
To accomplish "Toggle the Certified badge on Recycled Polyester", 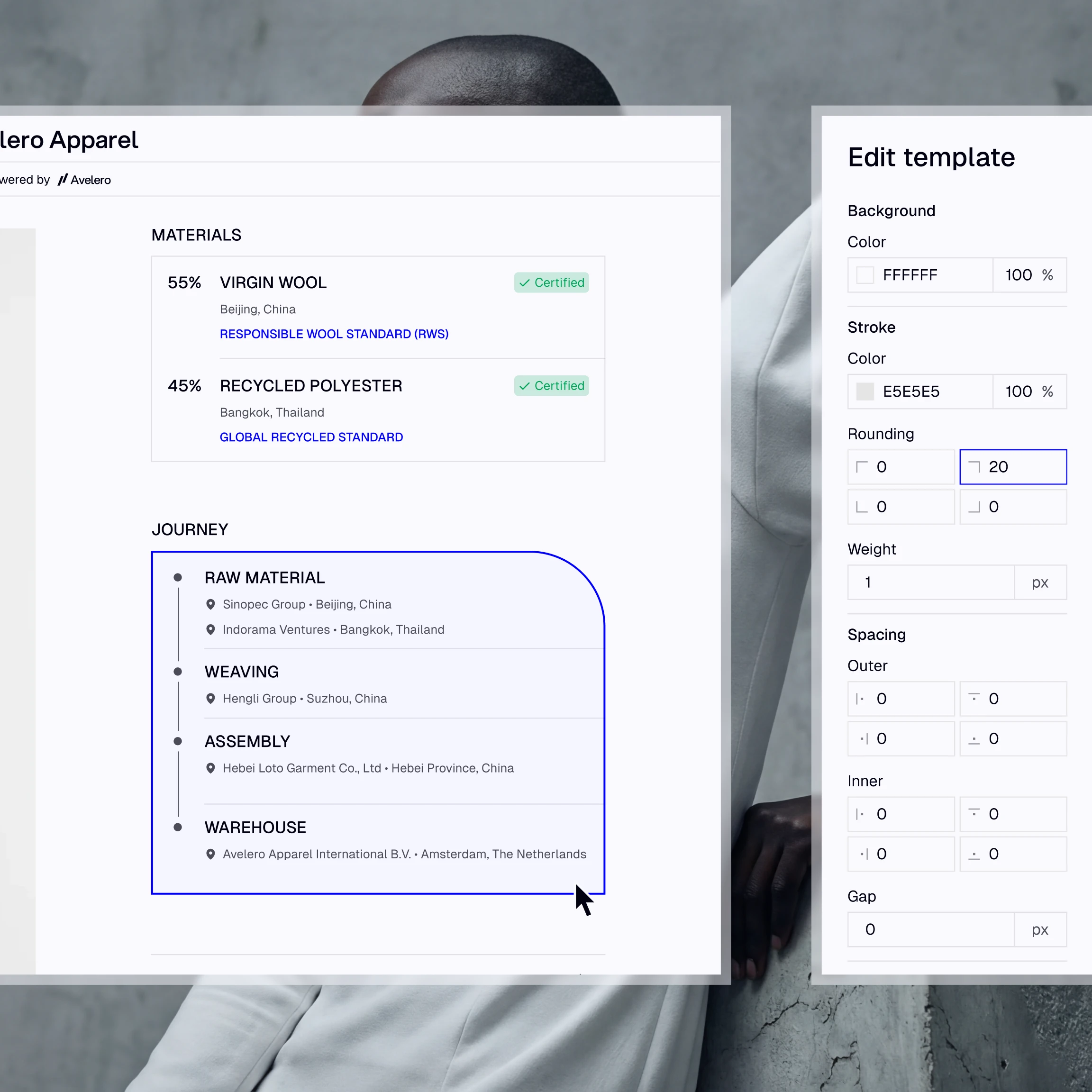I will point(551,385).
